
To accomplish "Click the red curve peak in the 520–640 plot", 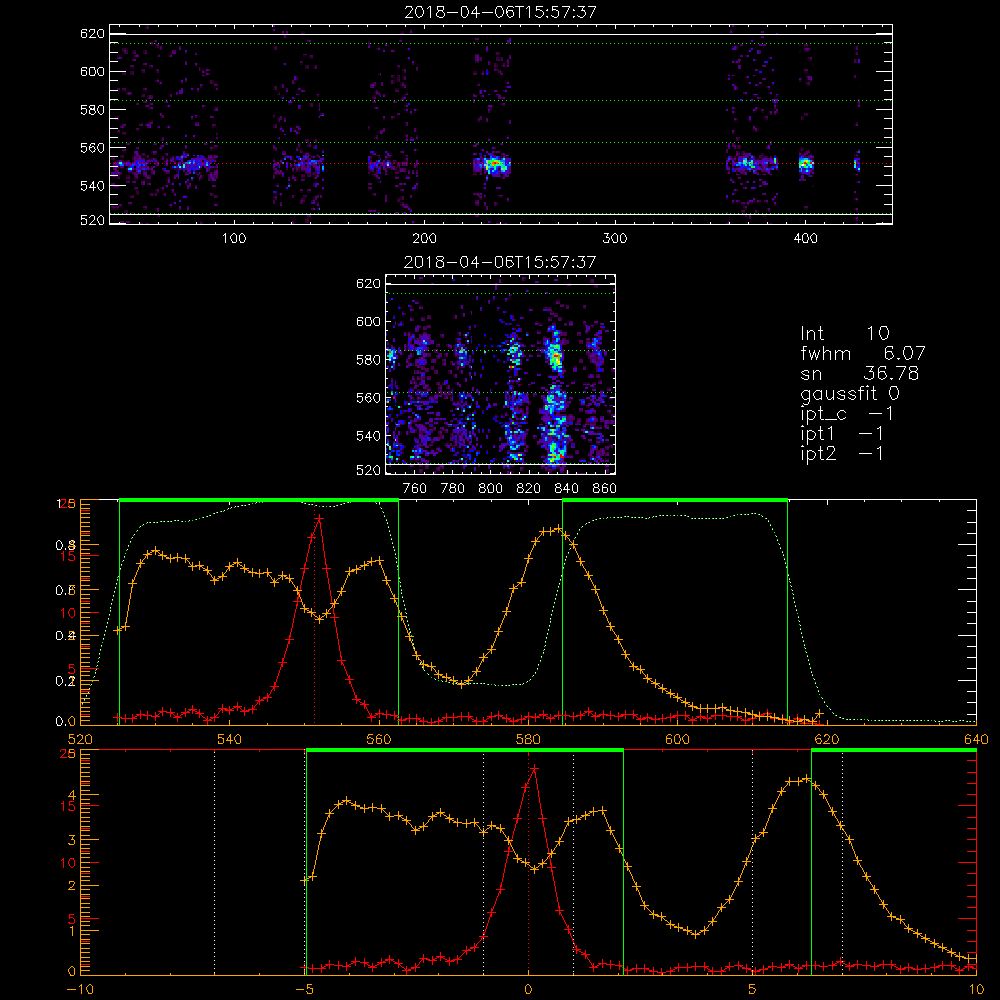I will (319, 519).
